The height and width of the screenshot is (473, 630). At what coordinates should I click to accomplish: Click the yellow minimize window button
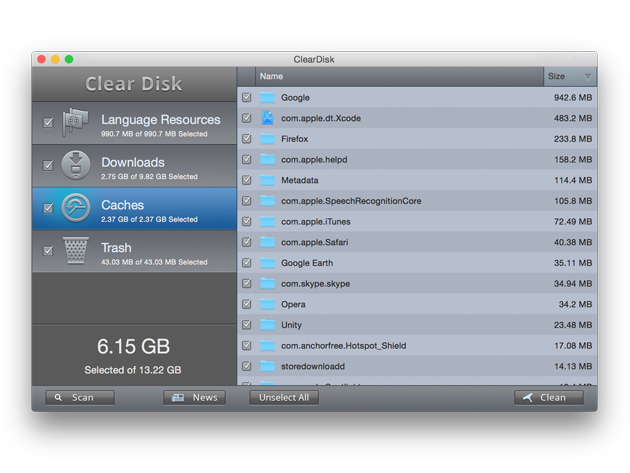click(55, 59)
